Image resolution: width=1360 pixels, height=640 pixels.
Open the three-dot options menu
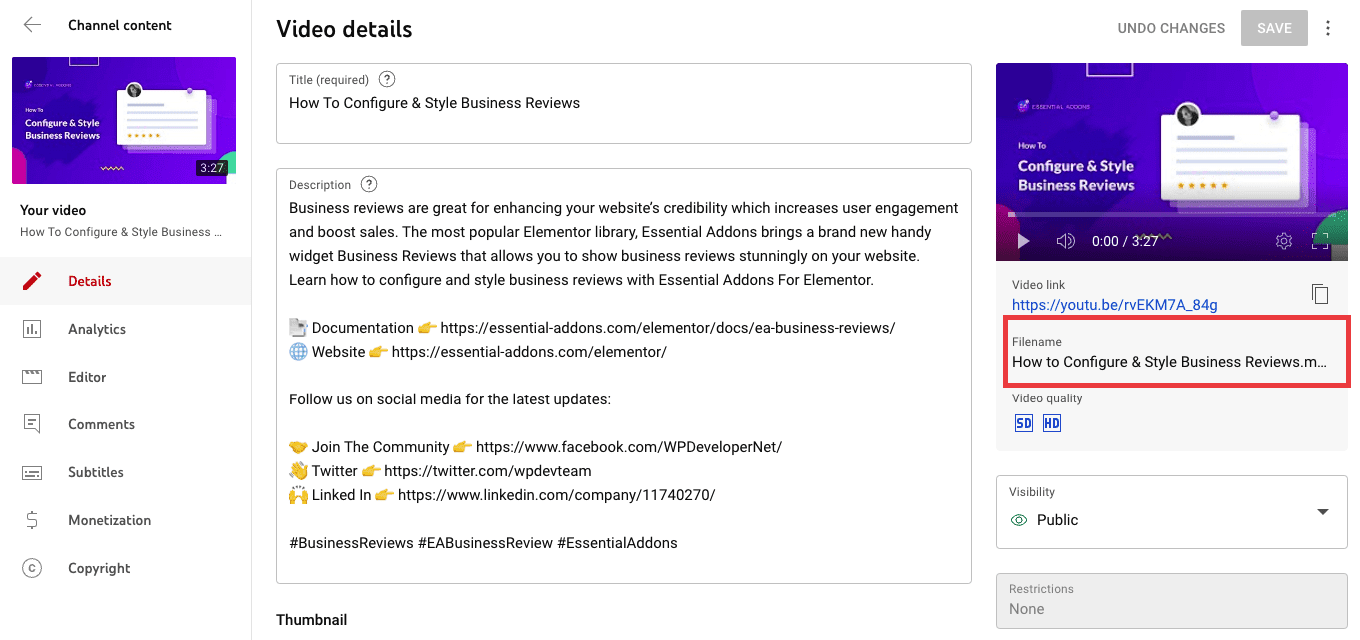pyautogui.click(x=1328, y=28)
